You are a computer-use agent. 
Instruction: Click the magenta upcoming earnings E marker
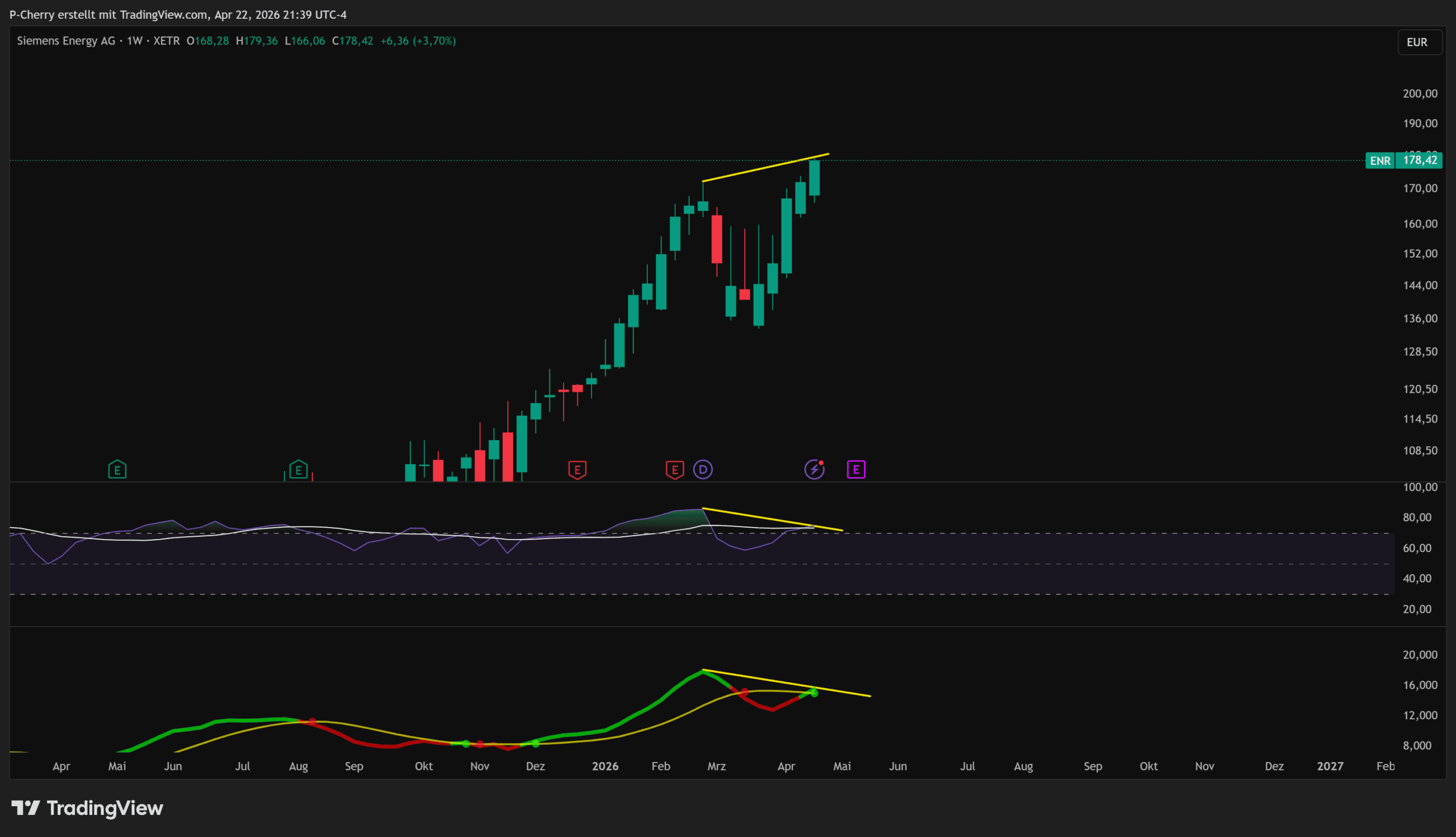[856, 470]
